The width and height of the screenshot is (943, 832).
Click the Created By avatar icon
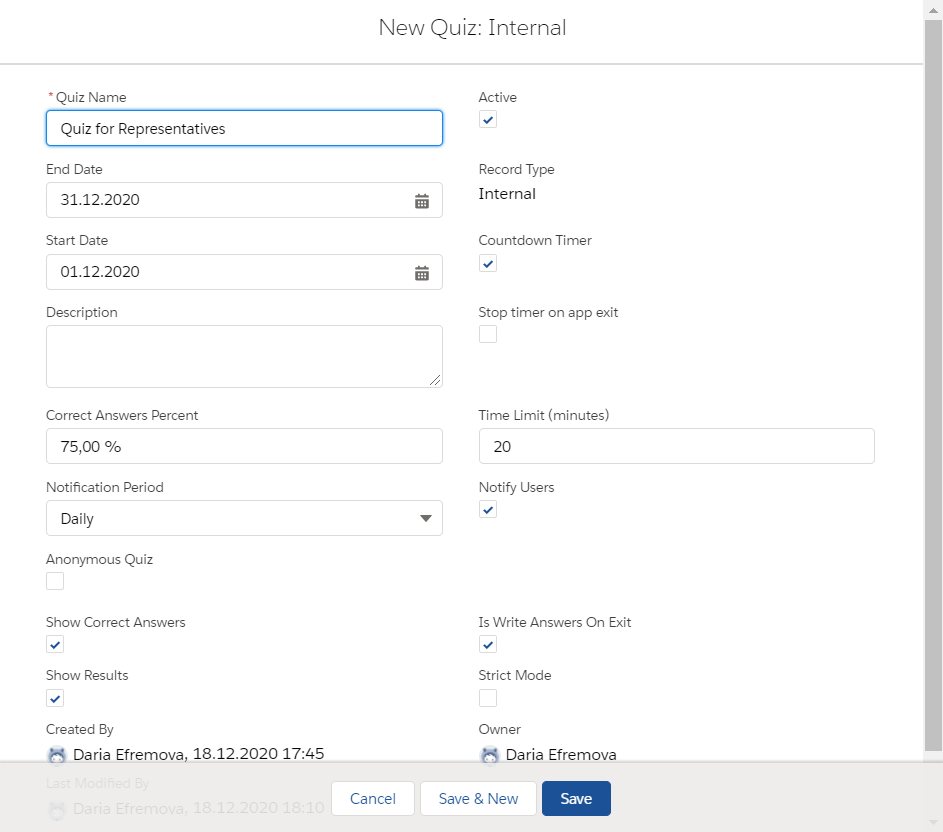pyautogui.click(x=57, y=755)
